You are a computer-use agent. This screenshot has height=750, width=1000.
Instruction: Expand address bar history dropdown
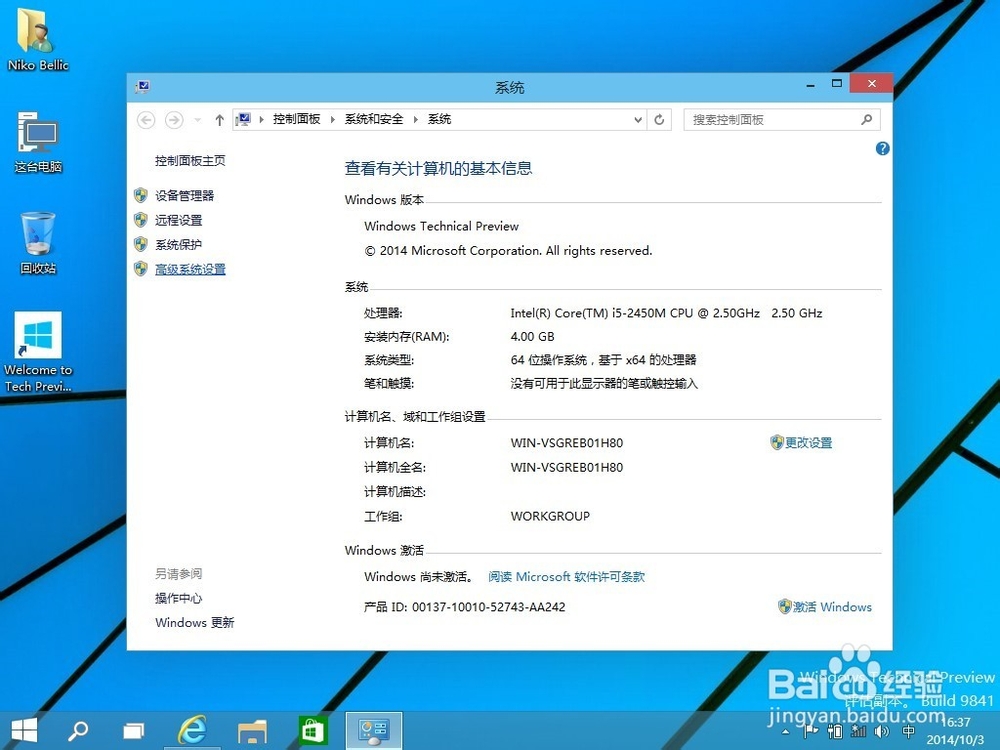[x=637, y=120]
